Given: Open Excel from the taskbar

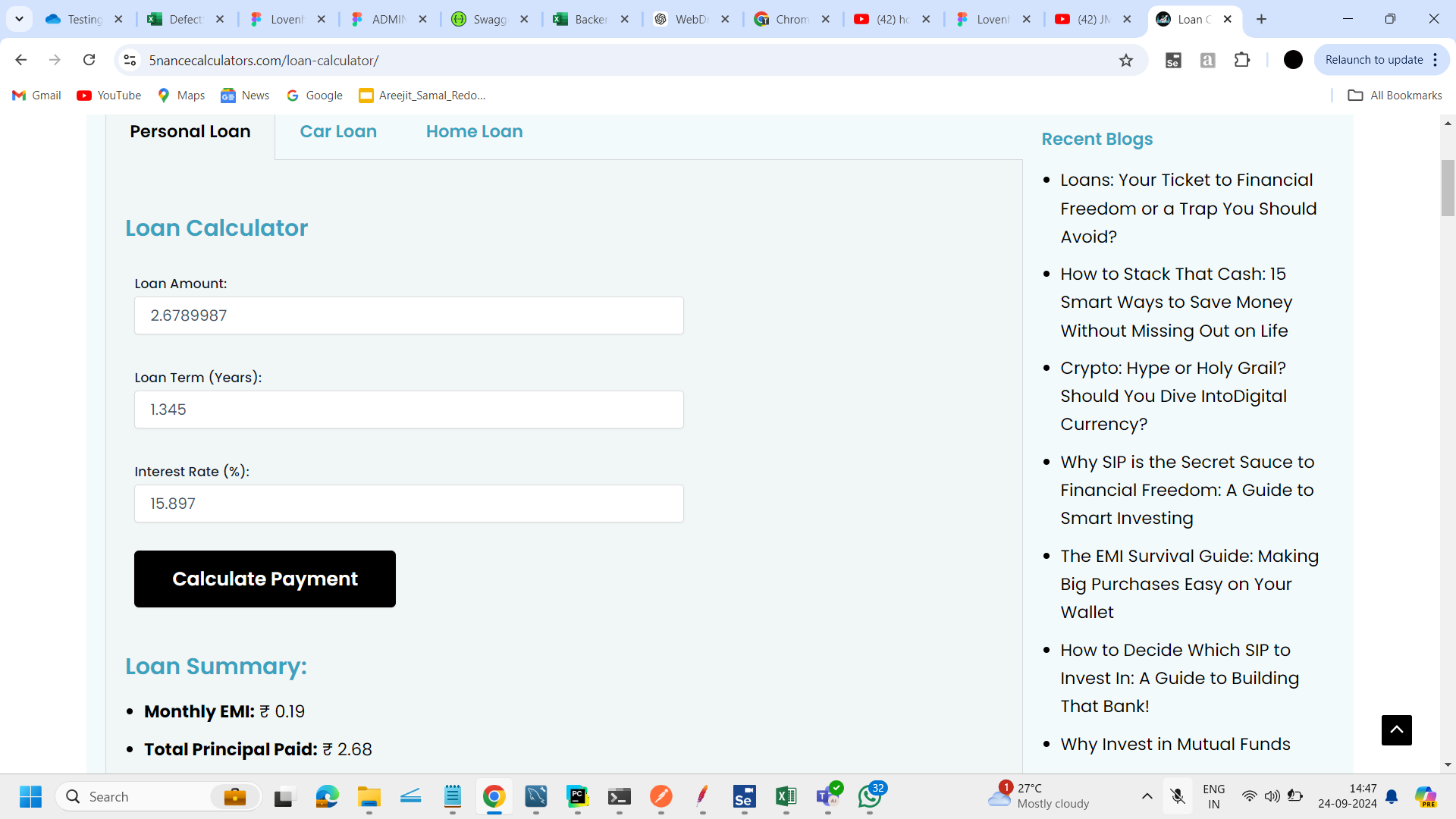Looking at the screenshot, I should click(x=786, y=796).
